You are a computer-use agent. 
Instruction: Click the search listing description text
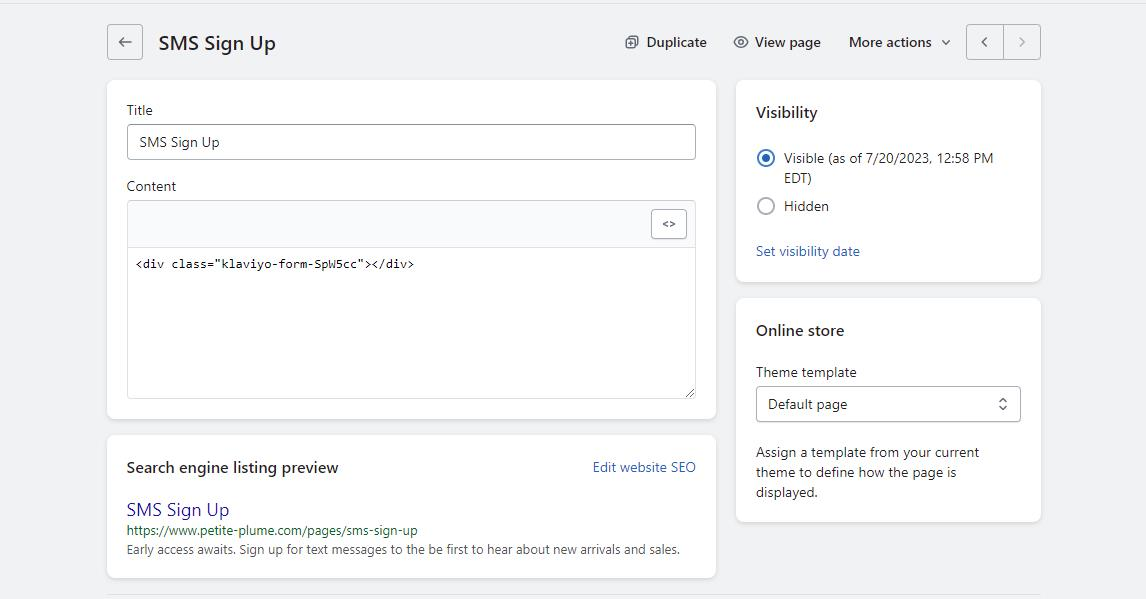tap(403, 549)
